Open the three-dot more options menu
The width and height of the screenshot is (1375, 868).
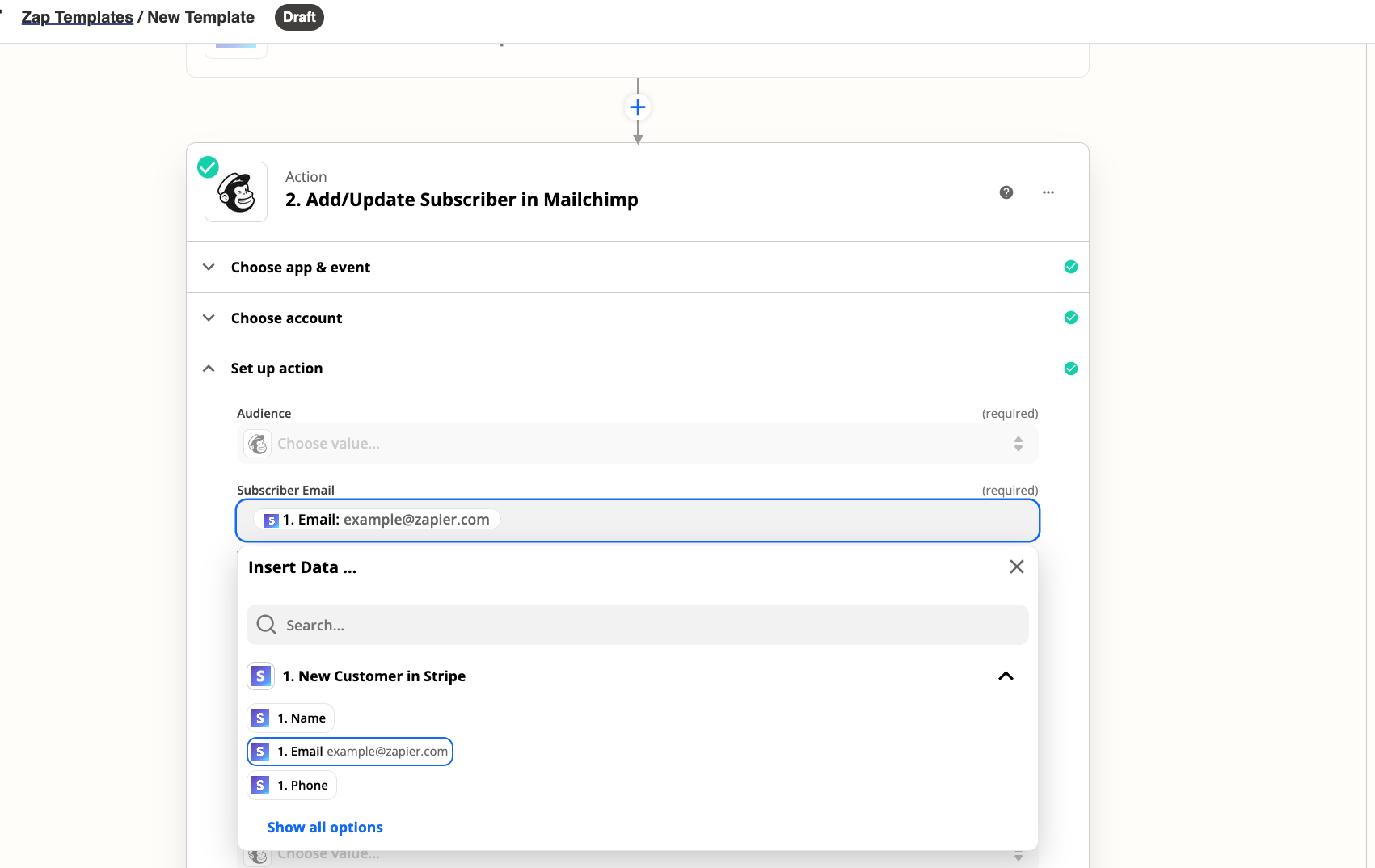tap(1048, 192)
